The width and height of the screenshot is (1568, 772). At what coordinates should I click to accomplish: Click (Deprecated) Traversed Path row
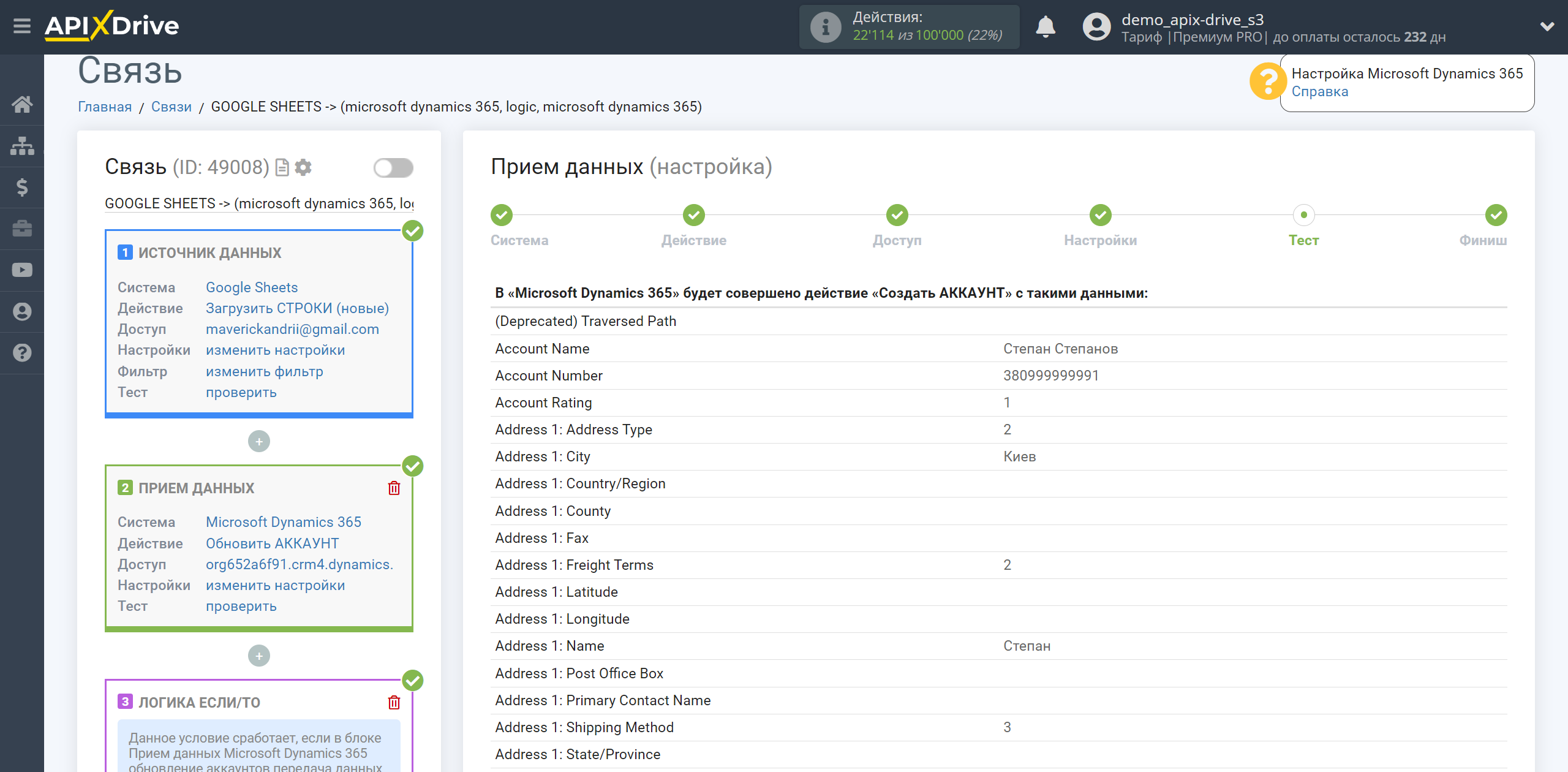pyautogui.click(x=998, y=321)
